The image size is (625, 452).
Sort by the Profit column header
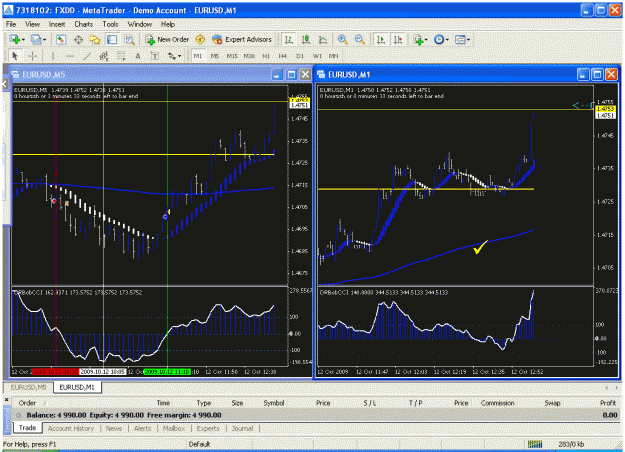(608, 403)
